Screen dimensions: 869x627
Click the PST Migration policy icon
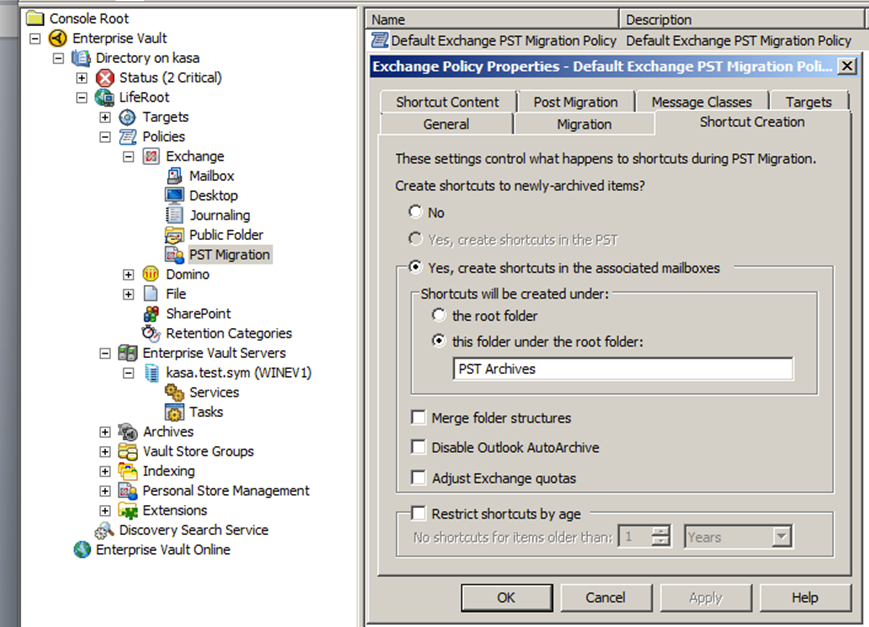point(175,254)
